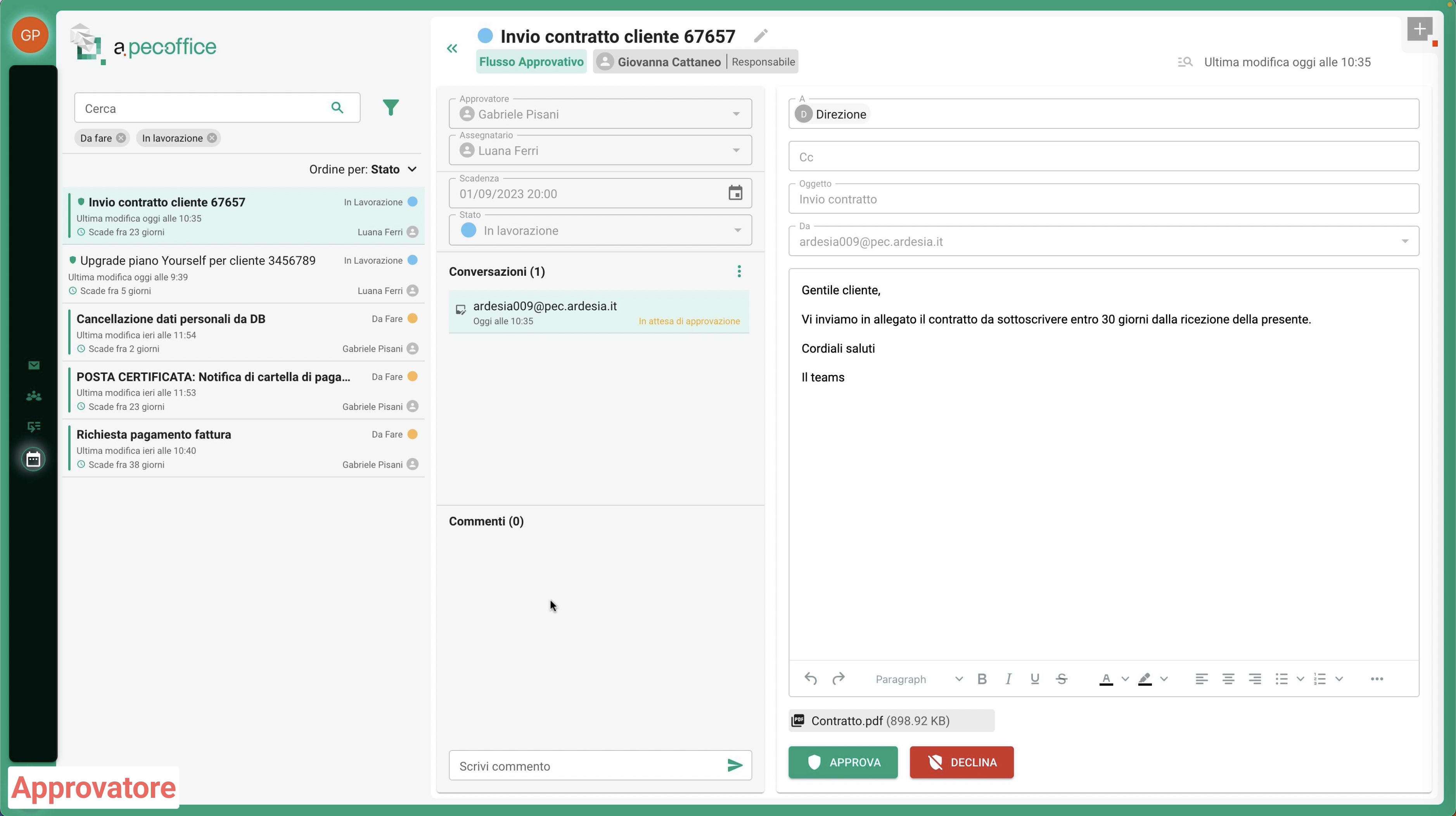Viewport: 1456px width, 816px height.
Task: Click inside the email body editor
Action: click(x=1103, y=465)
